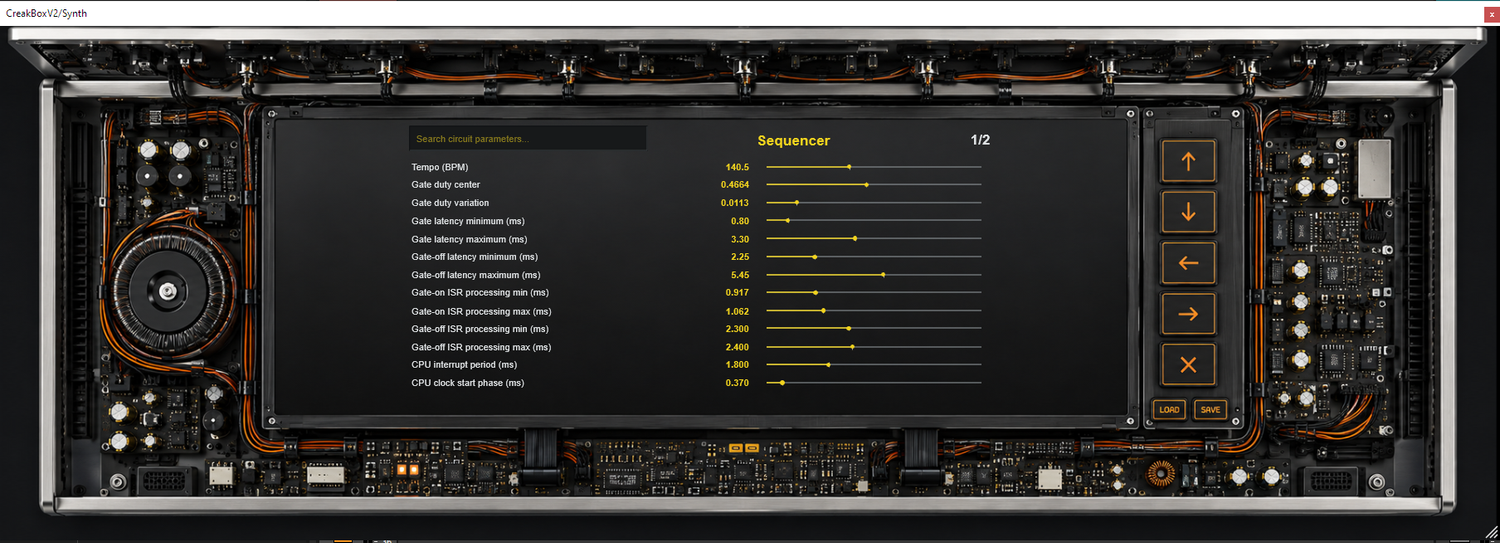The height and width of the screenshot is (543, 1500).
Task: Select the CPU clock start phase (ms) label
Action: tap(468, 383)
